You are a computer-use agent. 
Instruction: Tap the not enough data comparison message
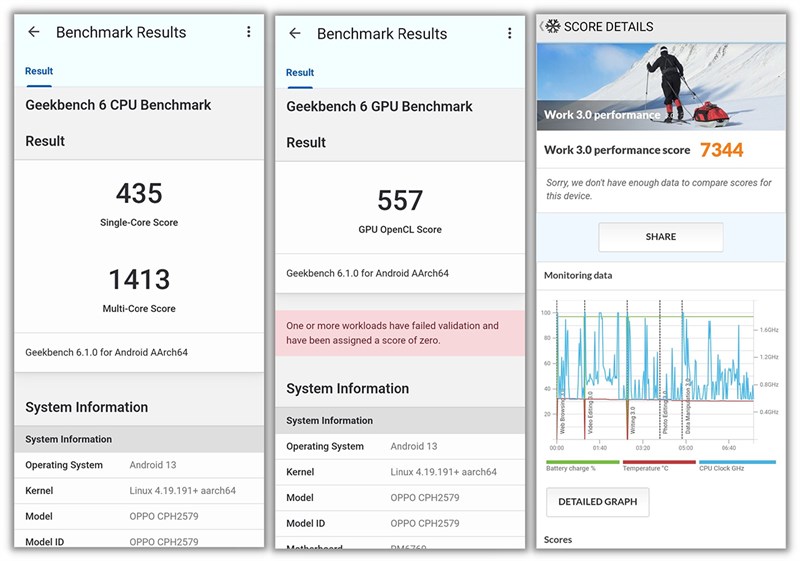tap(658, 189)
